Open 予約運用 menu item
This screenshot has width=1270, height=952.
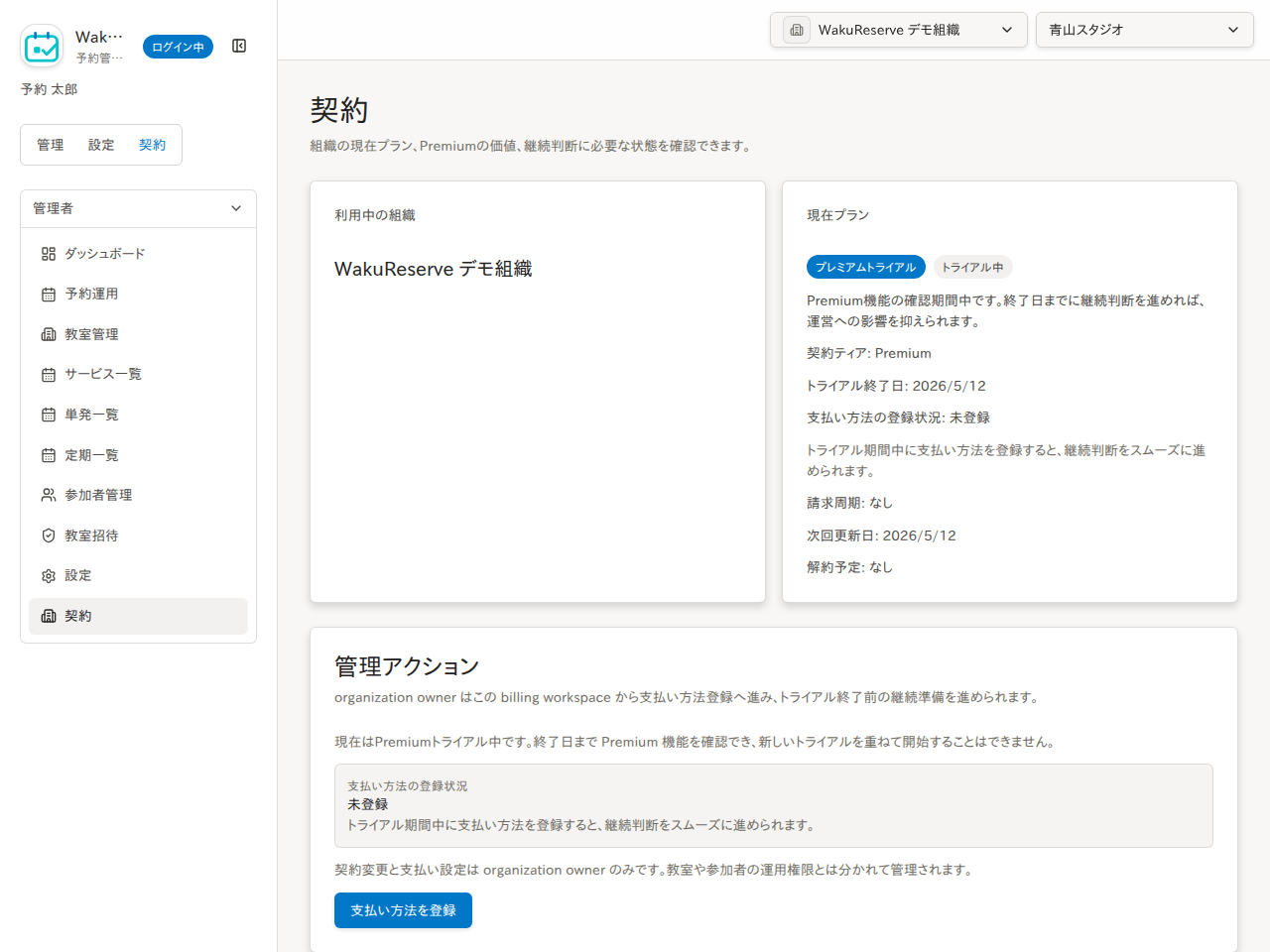click(x=138, y=295)
